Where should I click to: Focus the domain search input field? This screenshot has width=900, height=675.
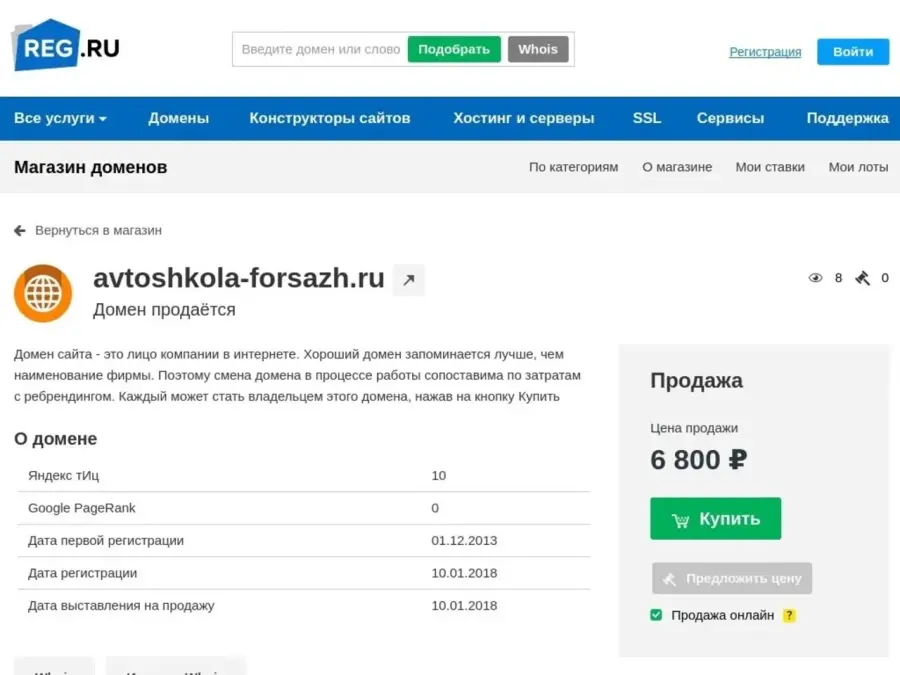click(320, 49)
